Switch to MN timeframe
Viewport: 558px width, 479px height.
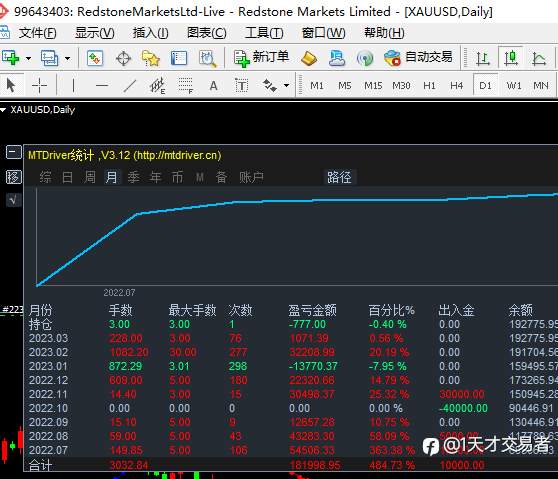point(541,86)
